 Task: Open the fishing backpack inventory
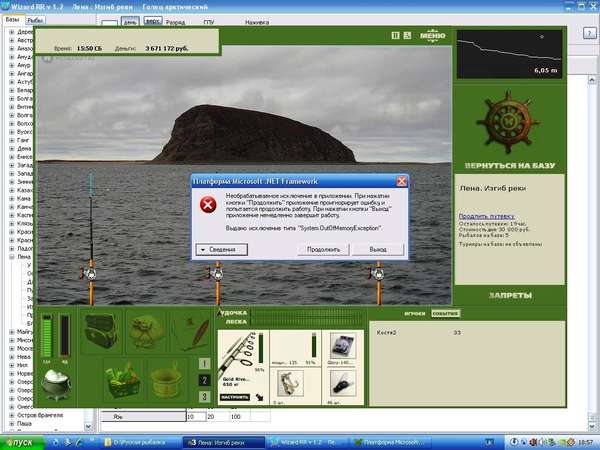[x=100, y=331]
